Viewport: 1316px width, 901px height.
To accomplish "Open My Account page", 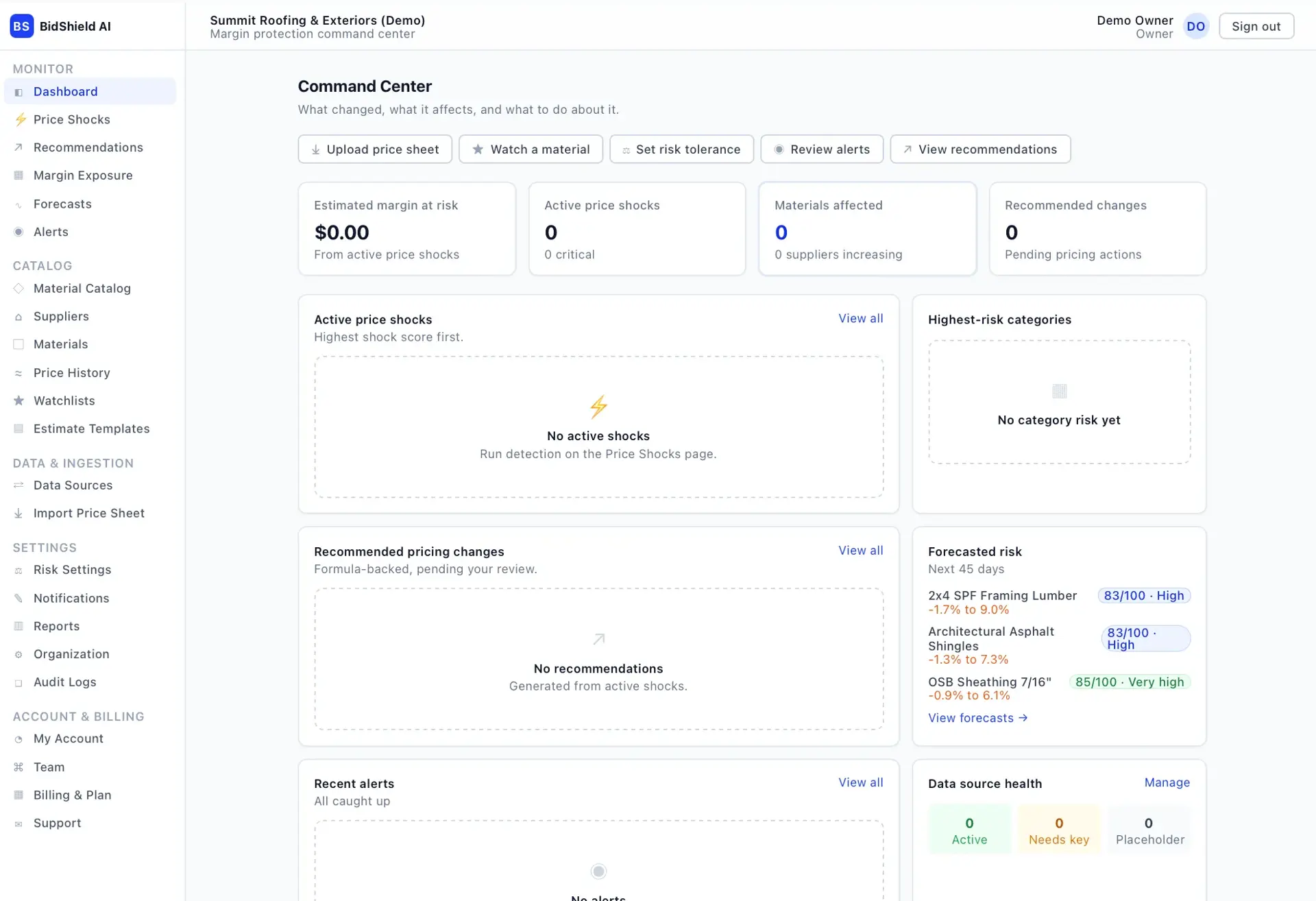I will click(90, 738).
